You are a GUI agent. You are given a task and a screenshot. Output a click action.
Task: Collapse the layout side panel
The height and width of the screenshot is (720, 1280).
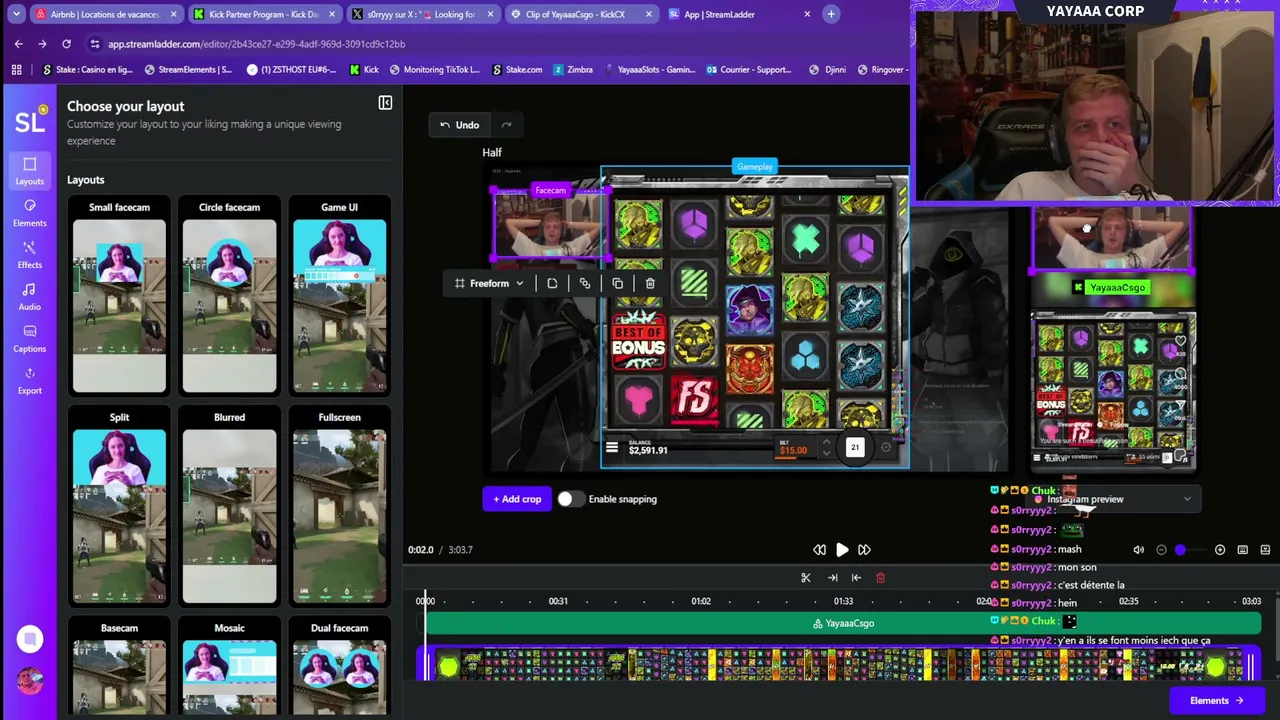coord(385,103)
